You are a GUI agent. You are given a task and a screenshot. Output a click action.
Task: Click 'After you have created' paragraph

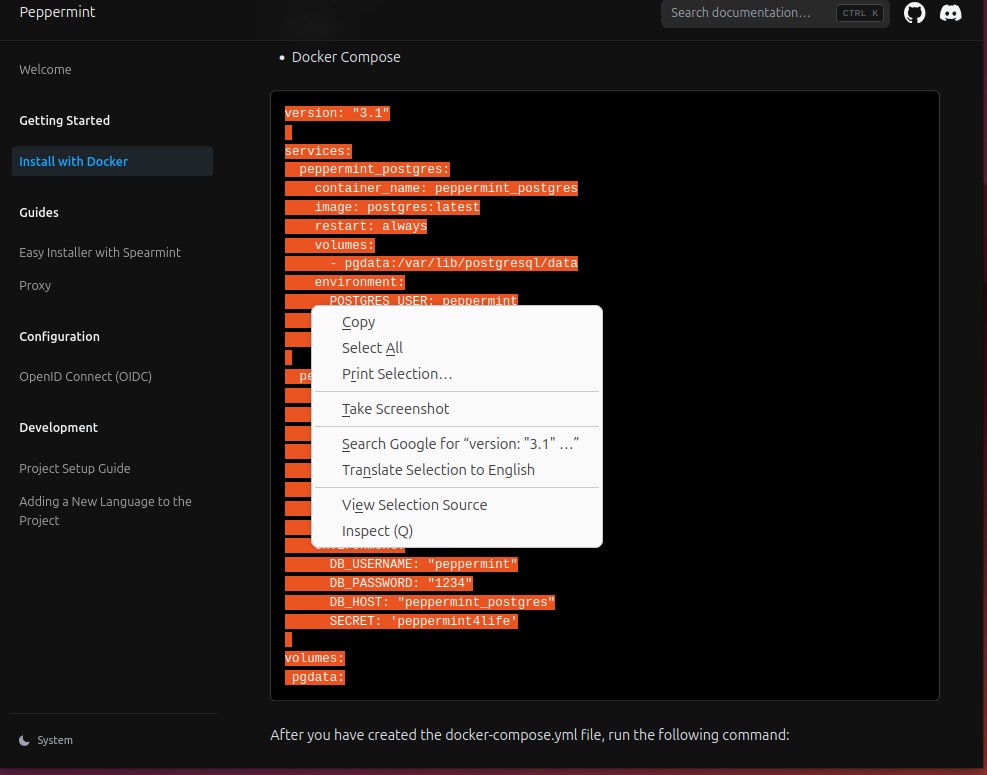point(529,735)
